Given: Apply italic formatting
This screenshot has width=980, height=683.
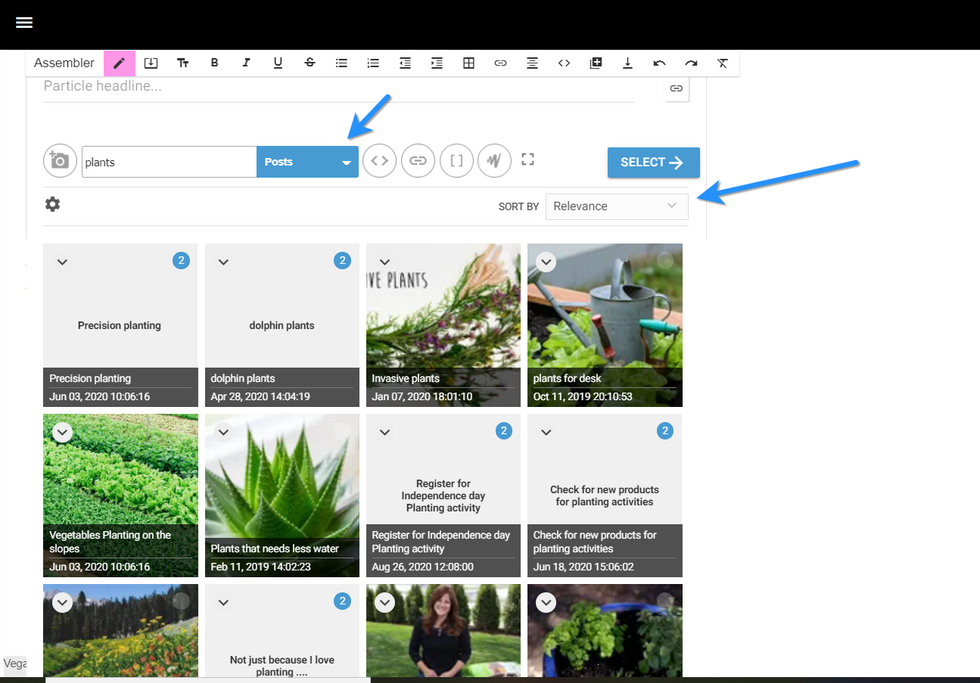Looking at the screenshot, I should (x=246, y=63).
